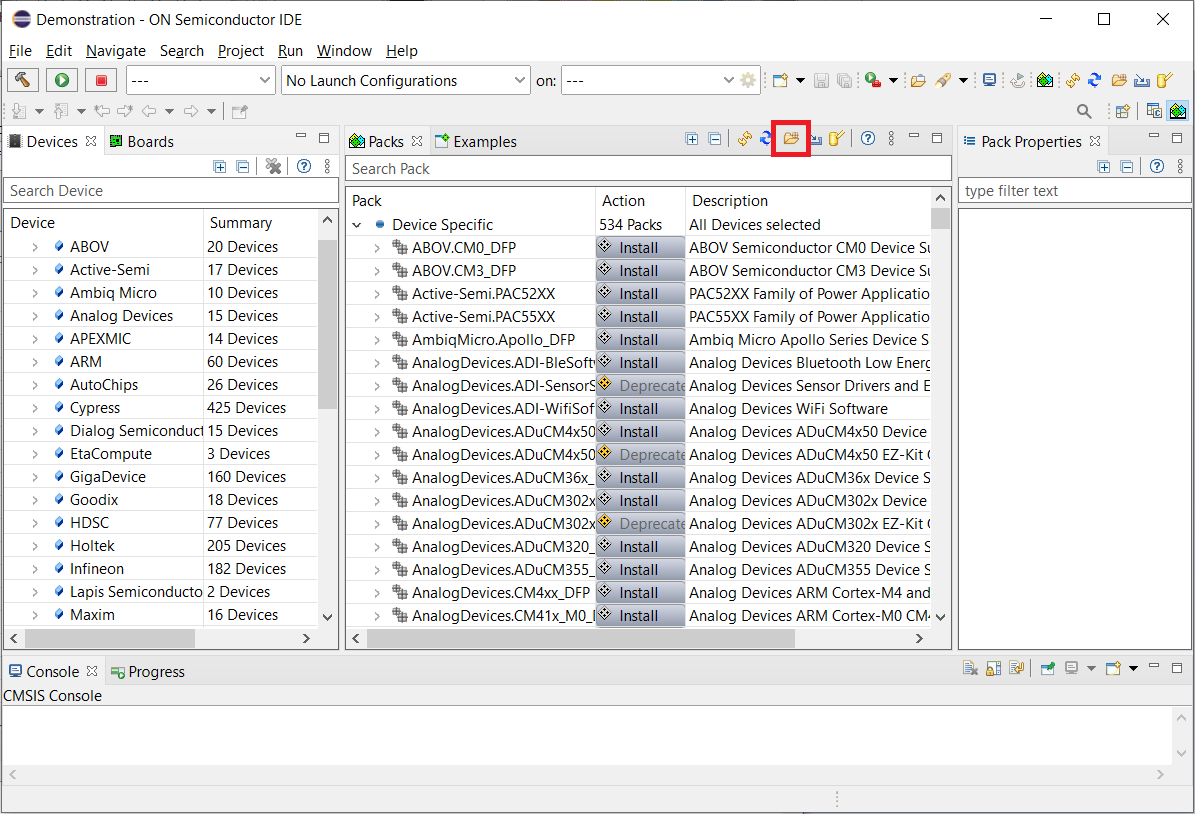Collapse the Device Specific pack group
Image resolution: width=1195 pixels, height=814 pixels.
coord(357,224)
